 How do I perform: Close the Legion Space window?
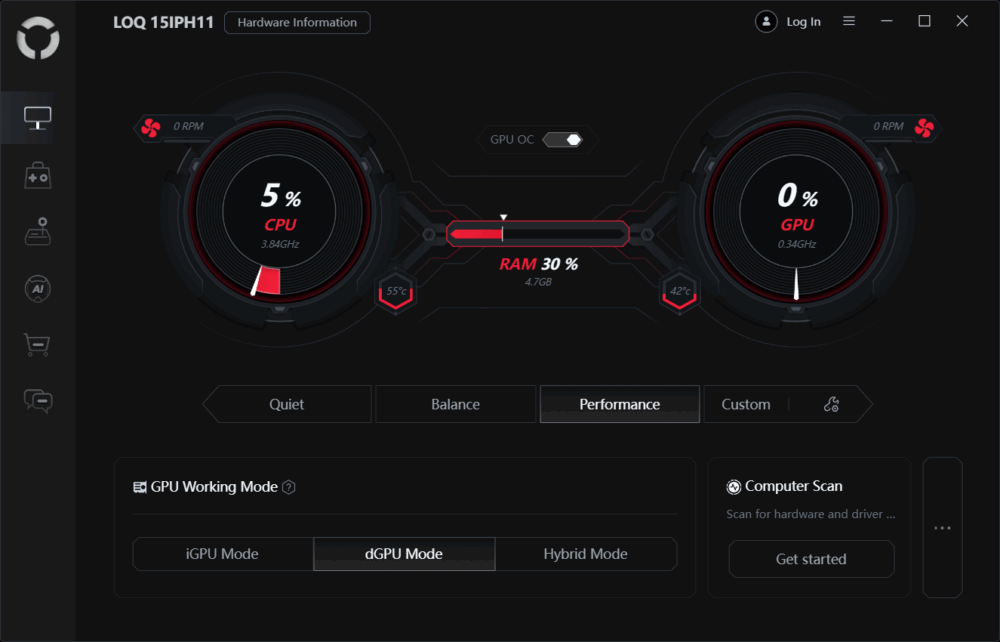(962, 21)
